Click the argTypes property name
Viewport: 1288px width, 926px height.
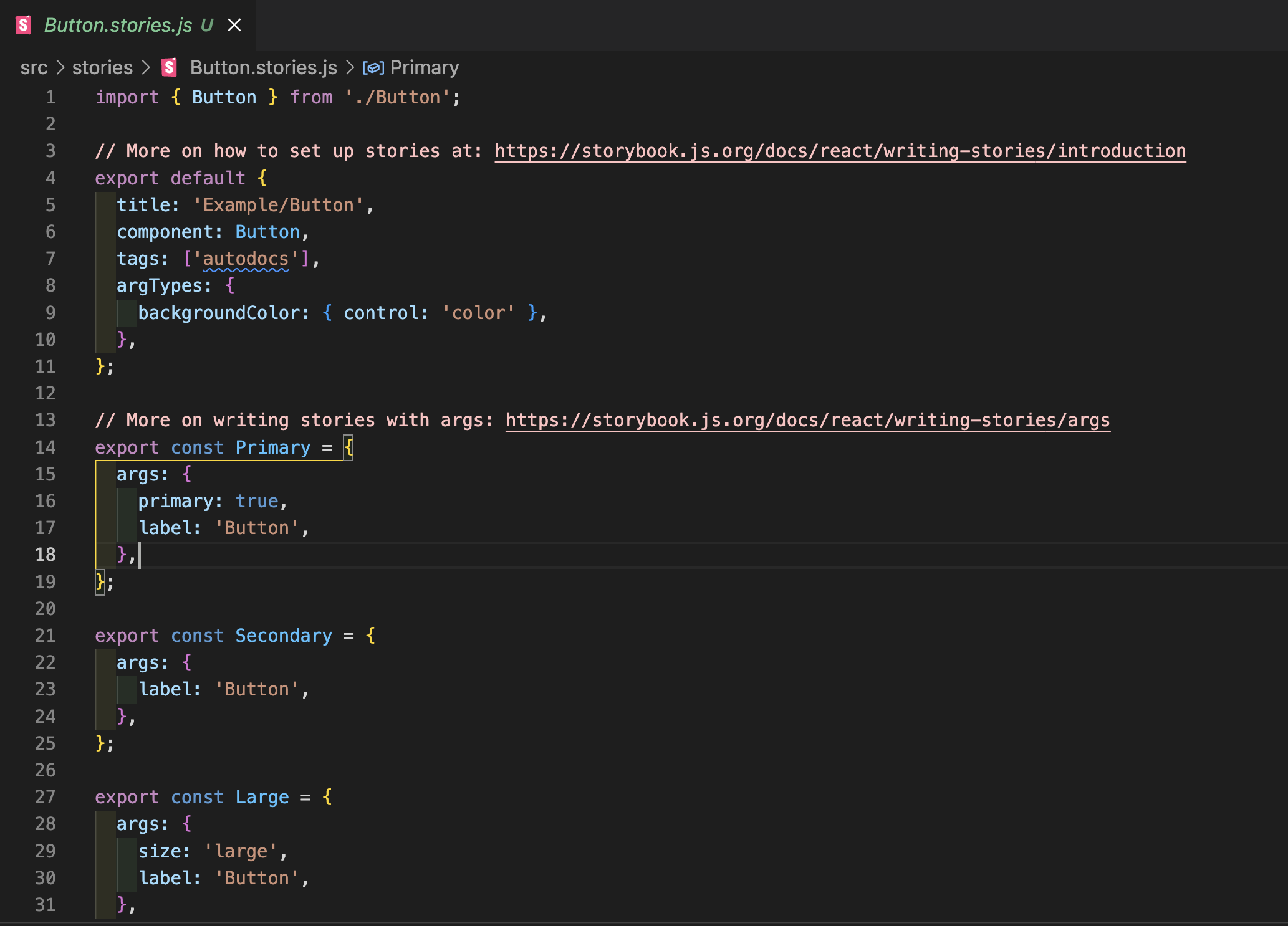coord(160,285)
